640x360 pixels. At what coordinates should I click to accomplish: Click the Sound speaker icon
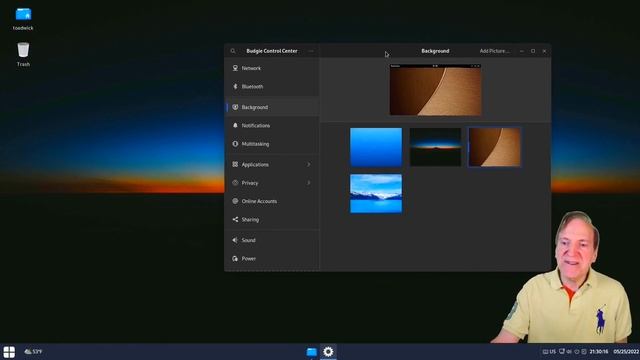(235, 240)
